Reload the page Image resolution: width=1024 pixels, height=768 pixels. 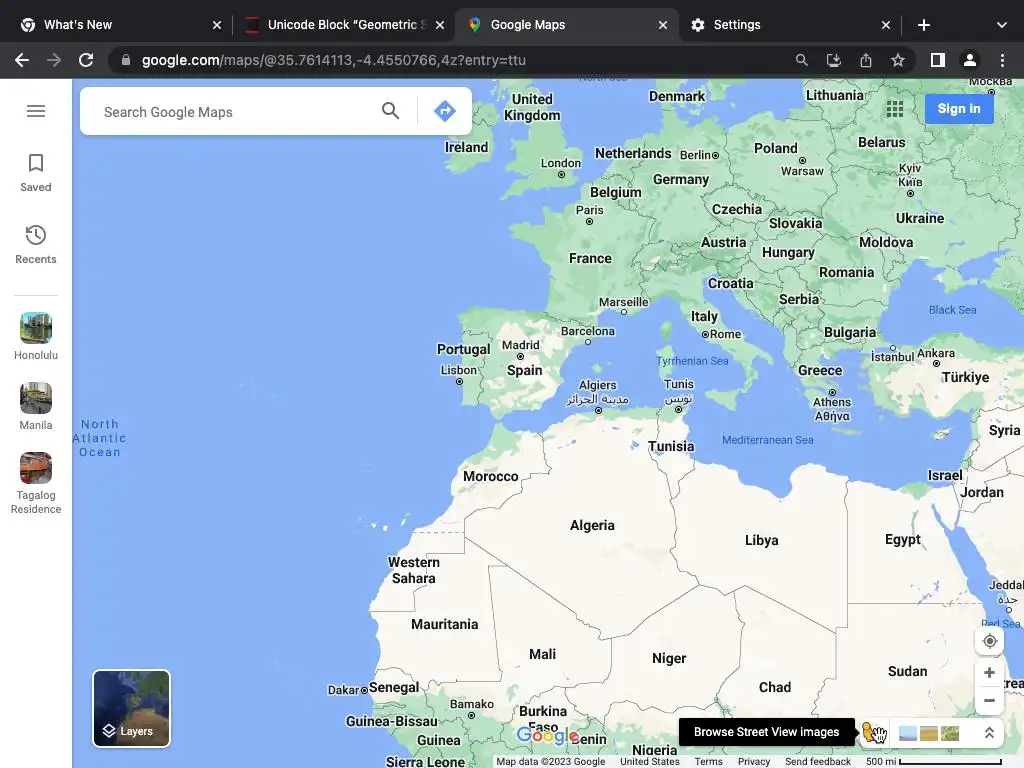[x=86, y=60]
